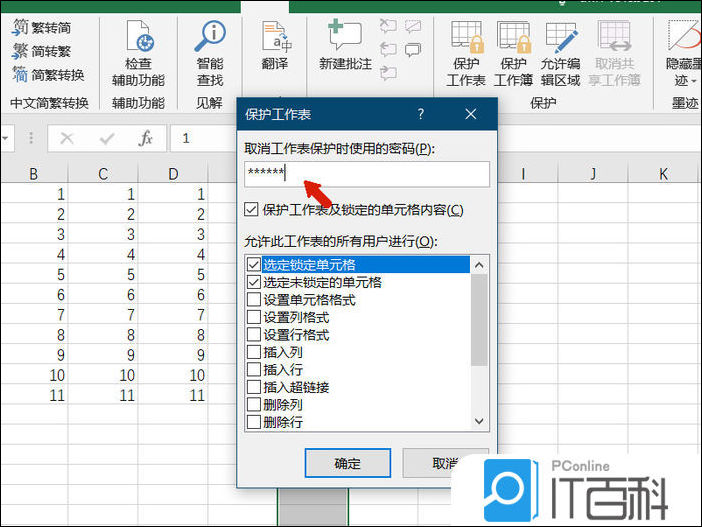The height and width of the screenshot is (527, 702).
Task: Check the 插入行 checkbox
Action: [253, 369]
